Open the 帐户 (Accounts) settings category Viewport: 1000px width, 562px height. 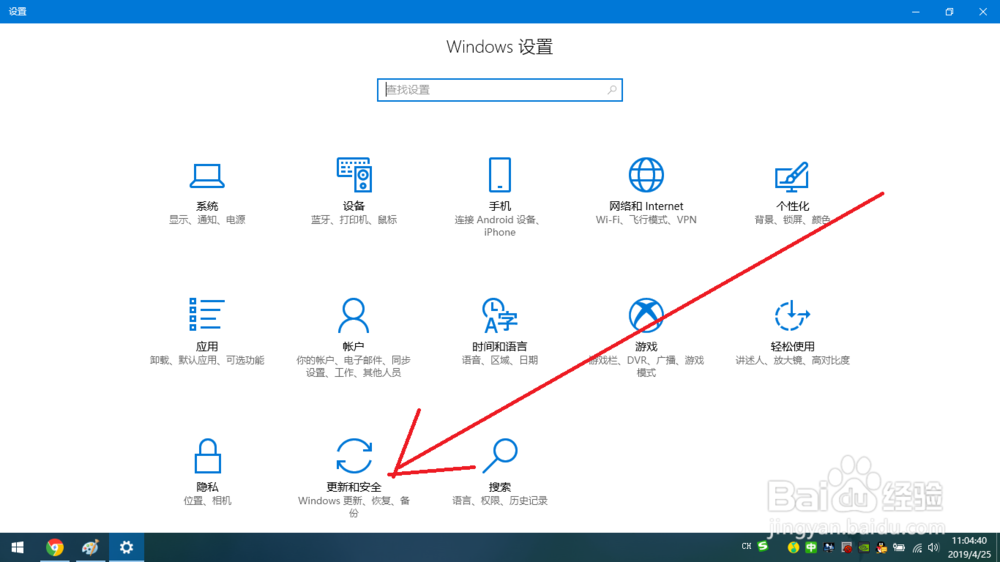tap(353, 338)
